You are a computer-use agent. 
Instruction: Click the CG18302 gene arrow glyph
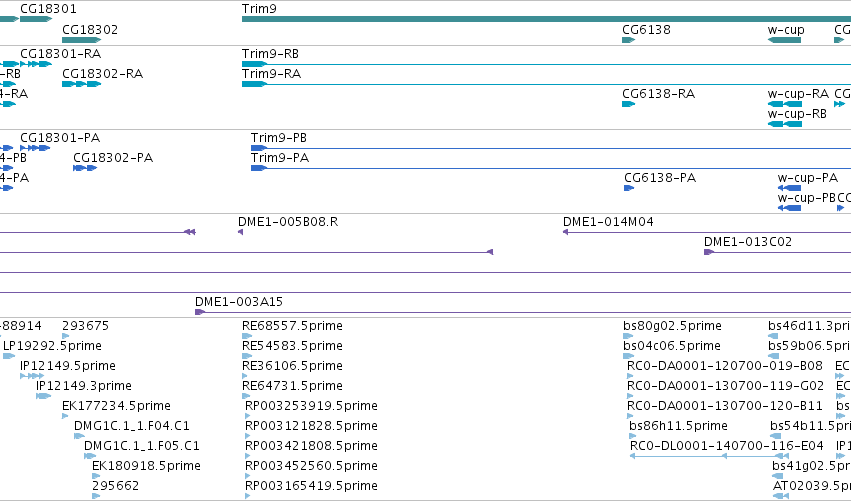81,40
